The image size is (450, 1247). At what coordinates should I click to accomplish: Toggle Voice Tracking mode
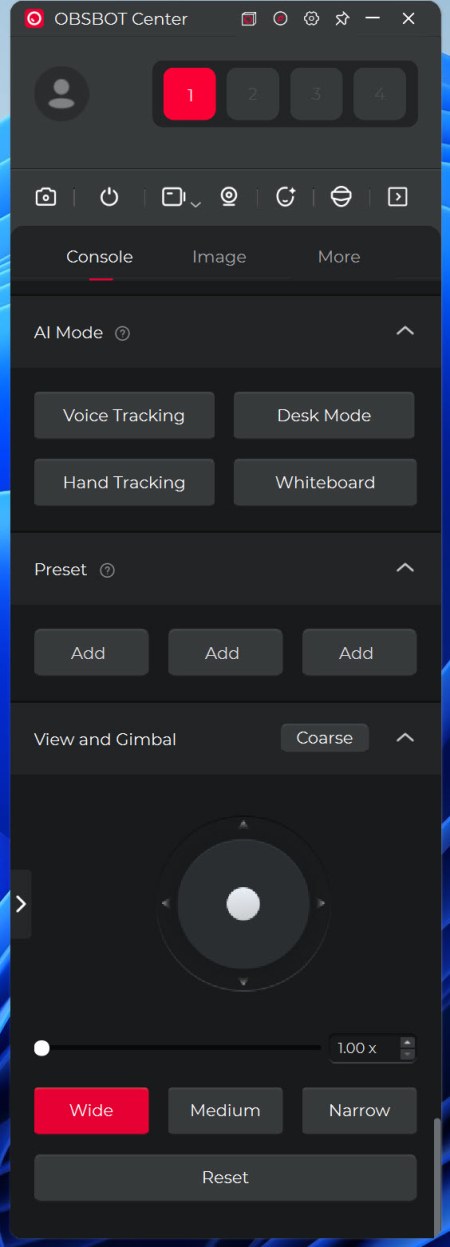(124, 415)
